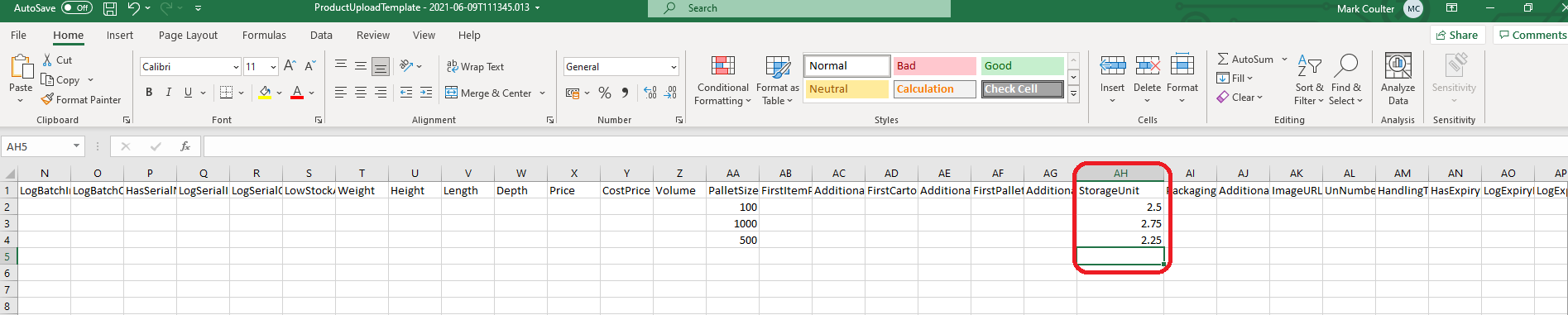Toggle Bold formatting

pyautogui.click(x=149, y=93)
